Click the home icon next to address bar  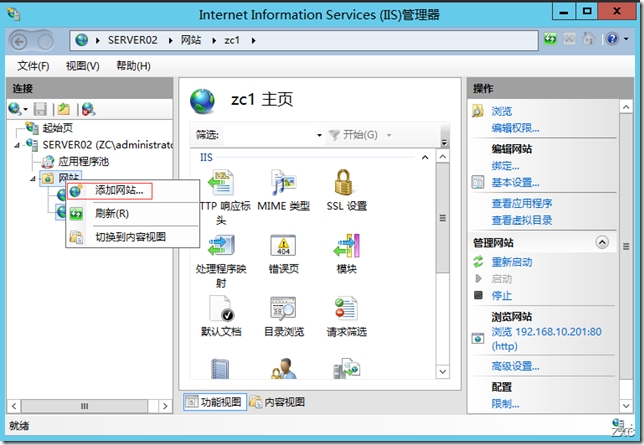point(589,39)
